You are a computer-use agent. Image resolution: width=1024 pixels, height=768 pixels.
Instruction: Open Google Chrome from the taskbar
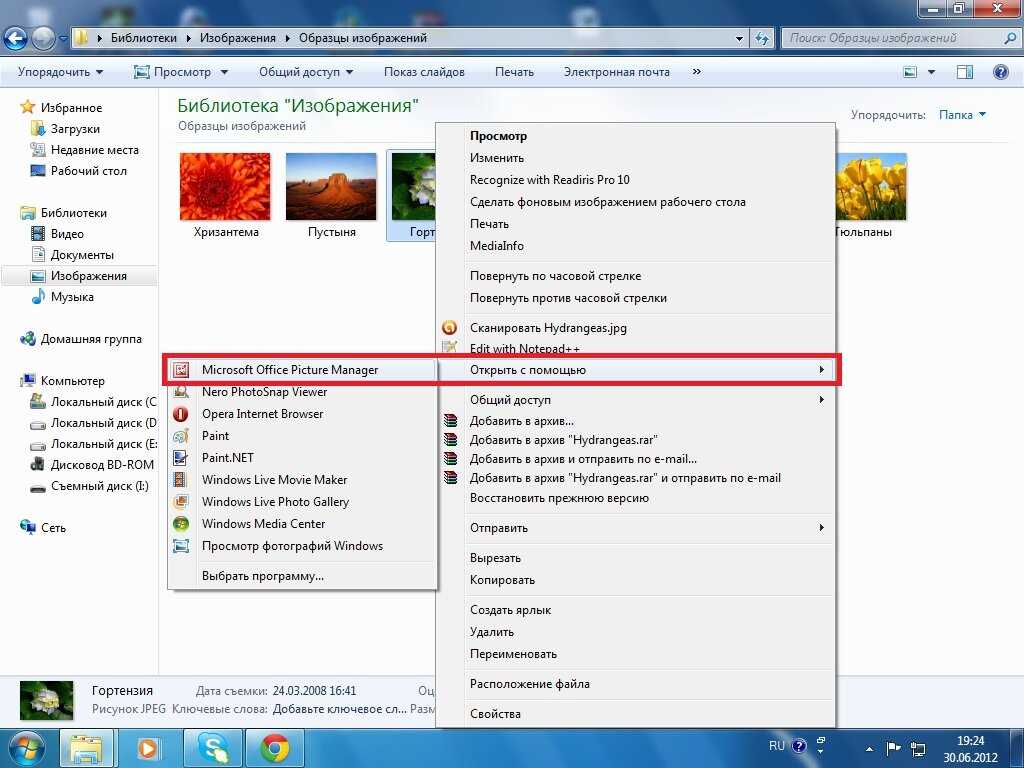click(x=275, y=748)
